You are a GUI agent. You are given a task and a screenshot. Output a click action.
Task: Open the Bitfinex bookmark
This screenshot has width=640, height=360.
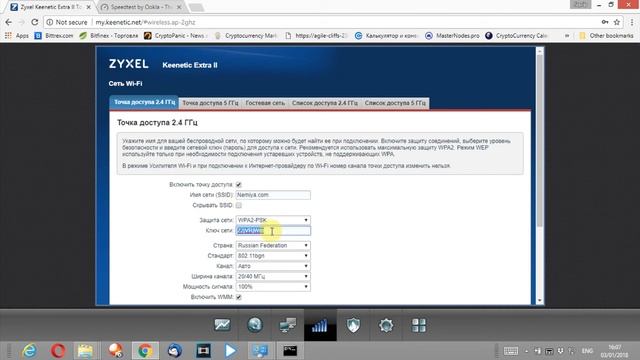click(x=109, y=36)
